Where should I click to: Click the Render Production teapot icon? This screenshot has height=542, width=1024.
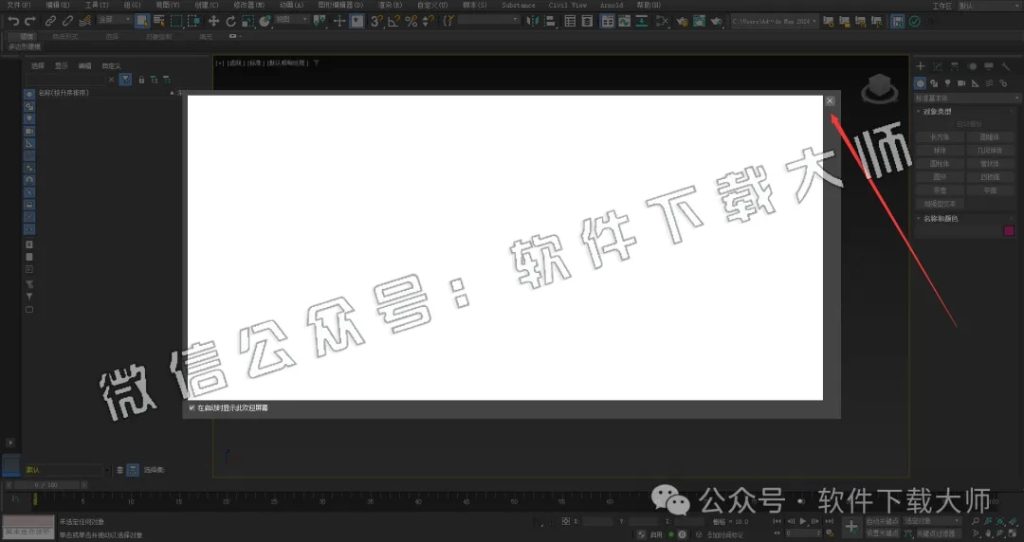(716, 22)
